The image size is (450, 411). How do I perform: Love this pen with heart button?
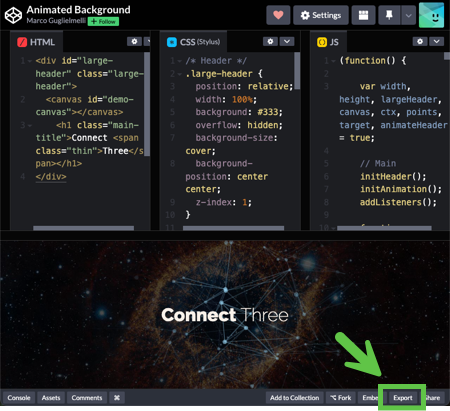click(x=278, y=15)
